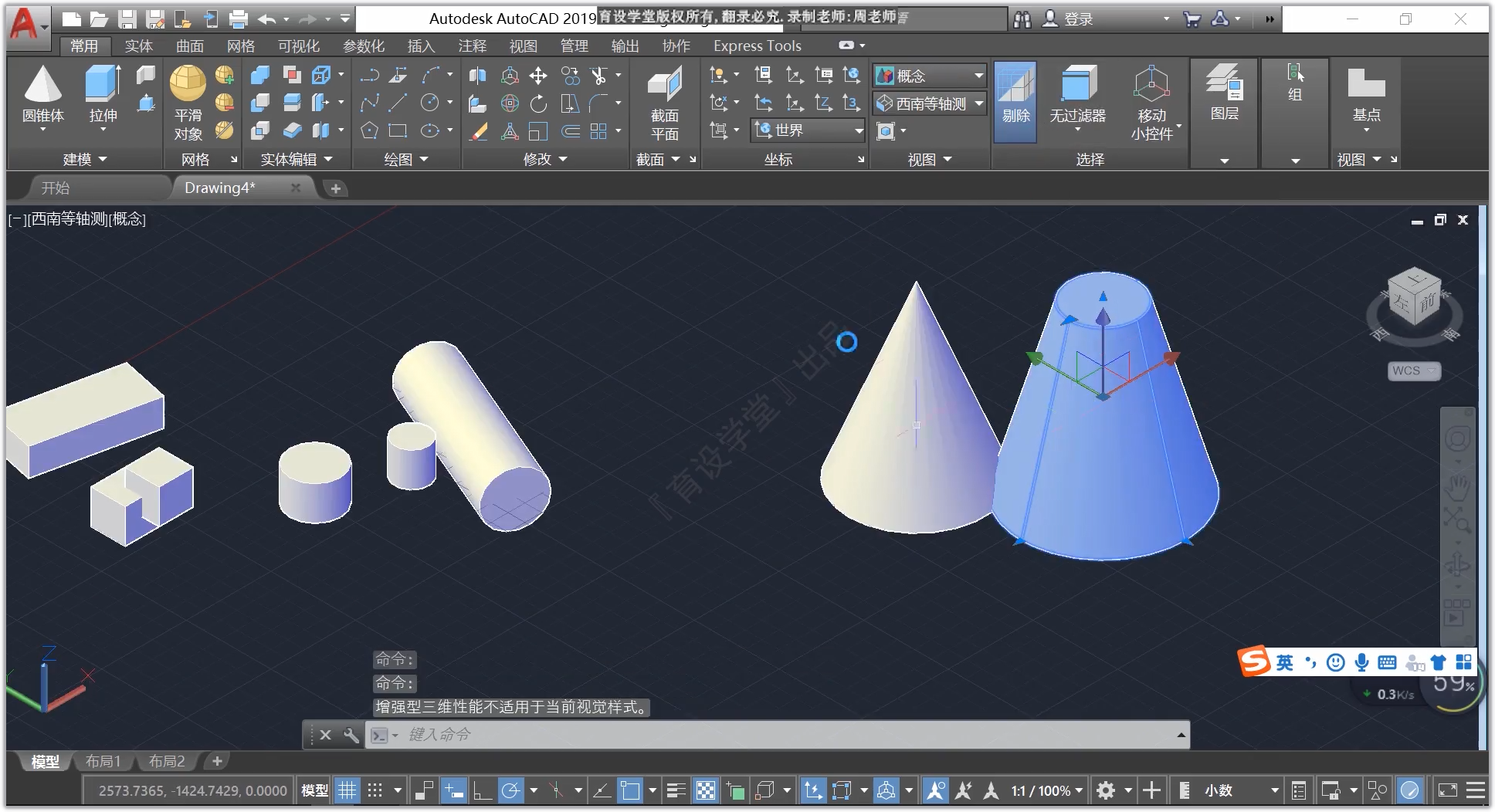The image size is (1495, 812).
Task: Click the coordinates readout in status bar
Action: pyautogui.click(x=192, y=790)
